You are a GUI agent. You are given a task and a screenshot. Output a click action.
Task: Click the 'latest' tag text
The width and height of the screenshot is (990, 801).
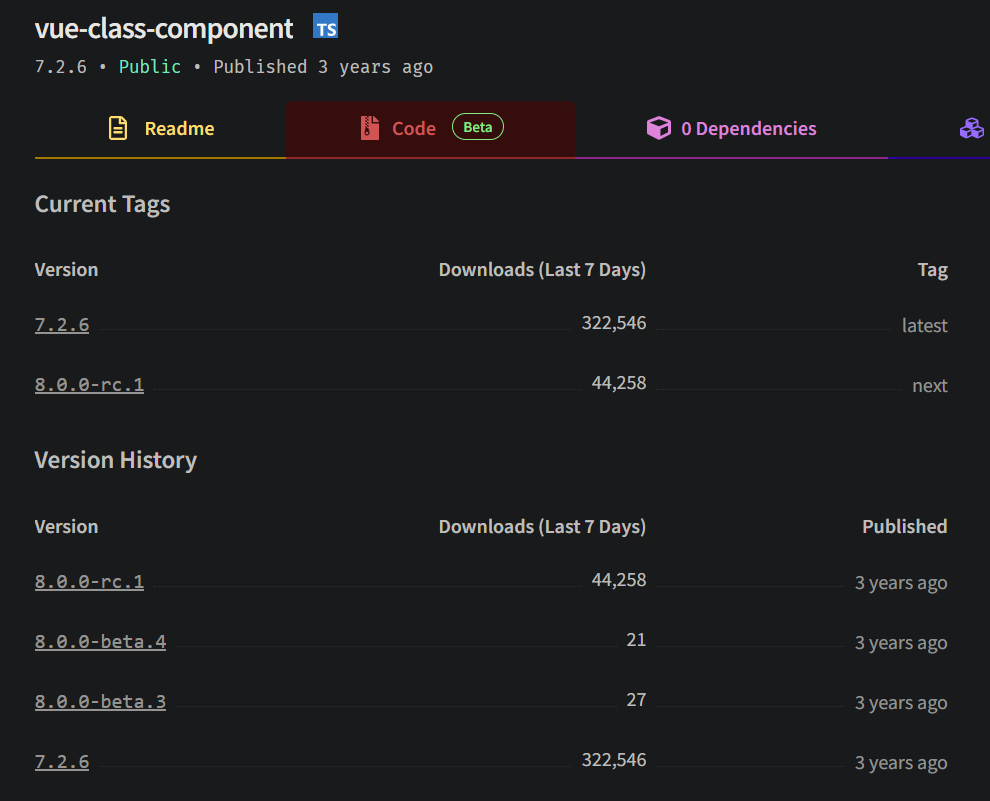coord(924,325)
